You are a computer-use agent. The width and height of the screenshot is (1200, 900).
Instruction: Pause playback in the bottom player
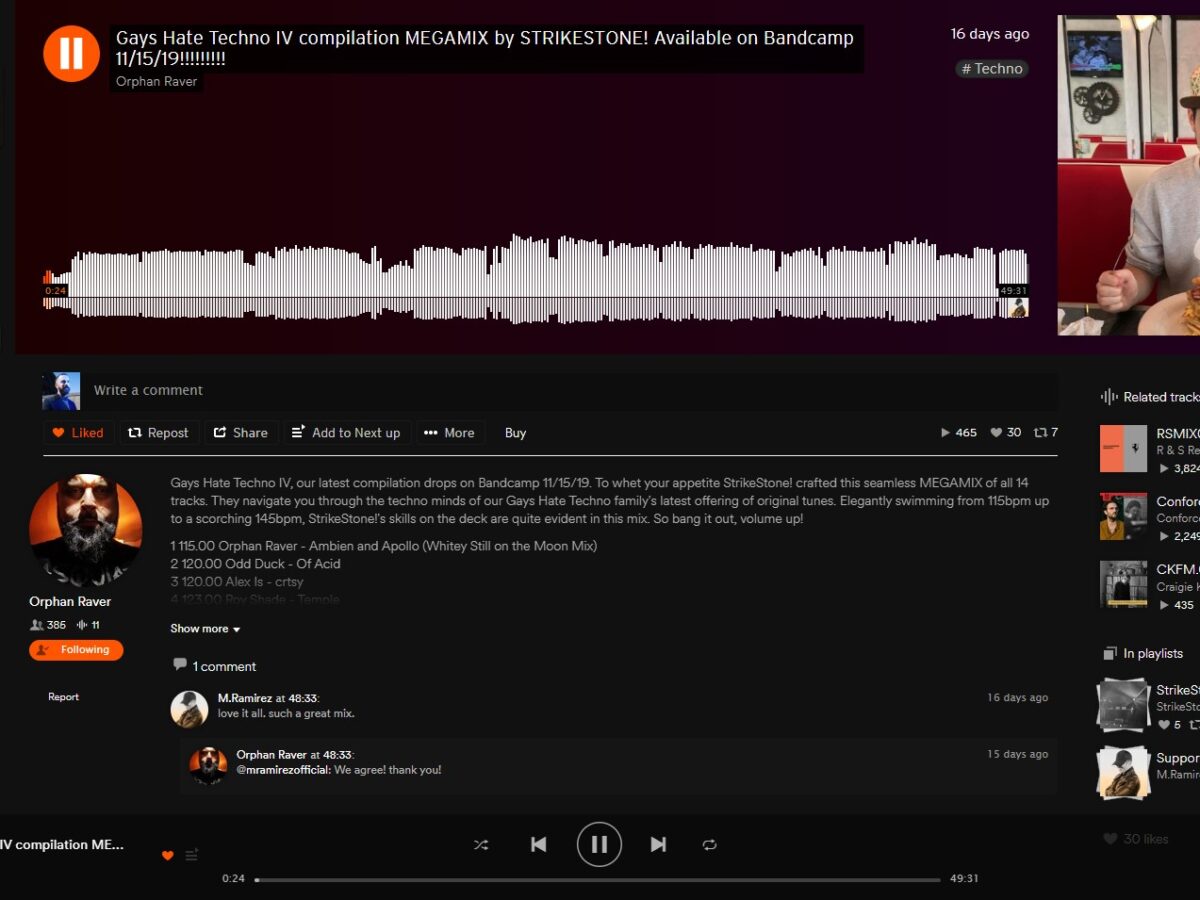point(599,845)
